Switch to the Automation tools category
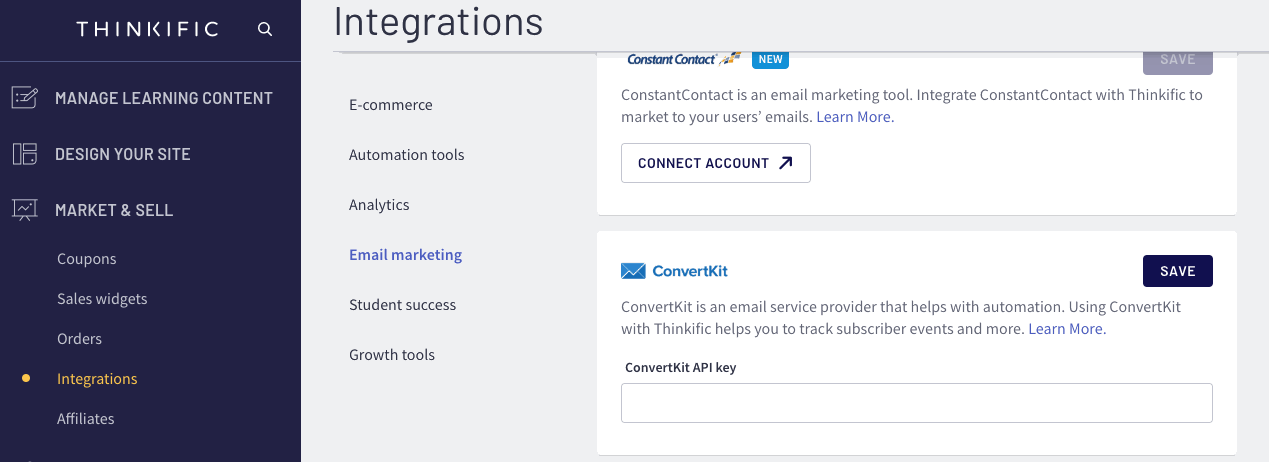Viewport: 1269px width, 462px height. pos(407,155)
